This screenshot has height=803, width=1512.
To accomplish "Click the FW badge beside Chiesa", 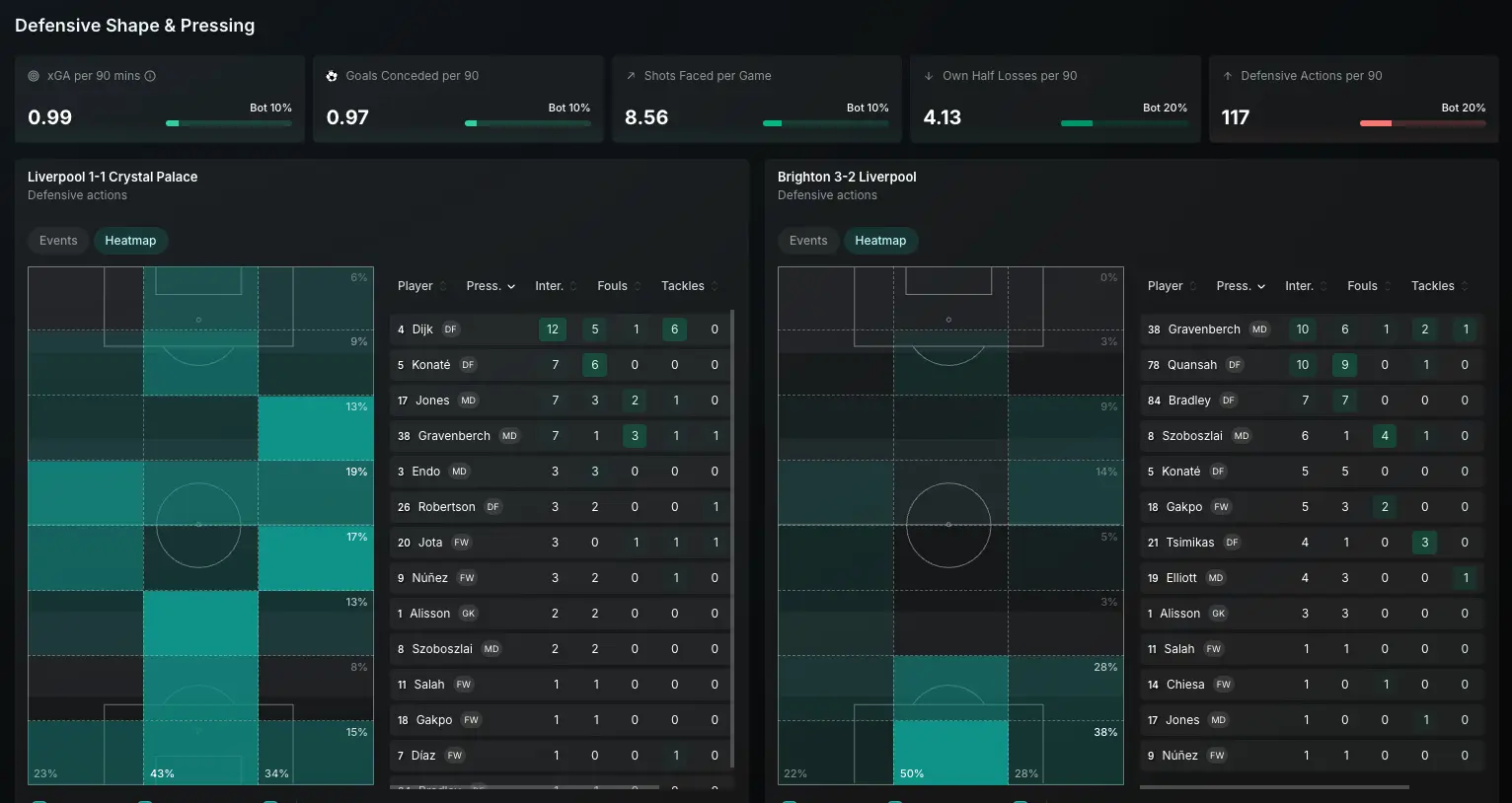I will (1224, 685).
